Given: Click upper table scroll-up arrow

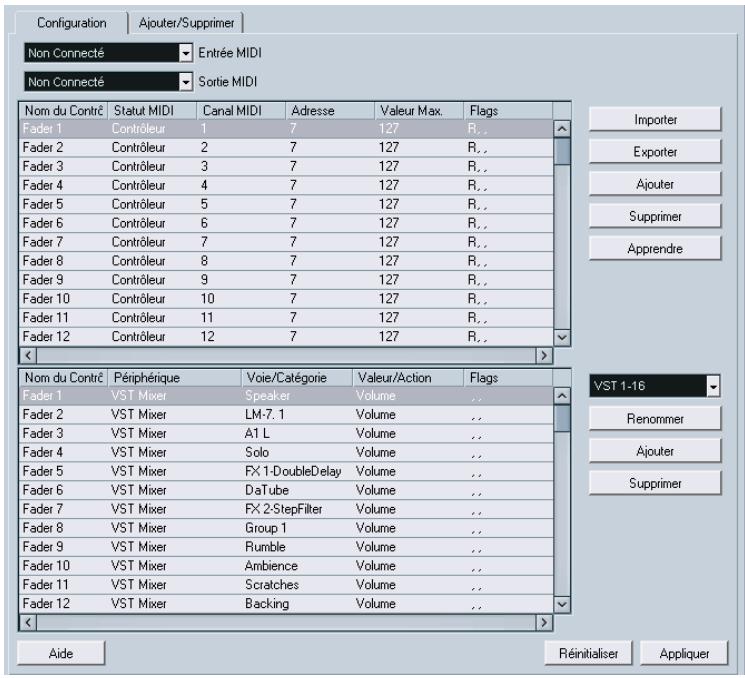Looking at the screenshot, I should [x=562, y=128].
